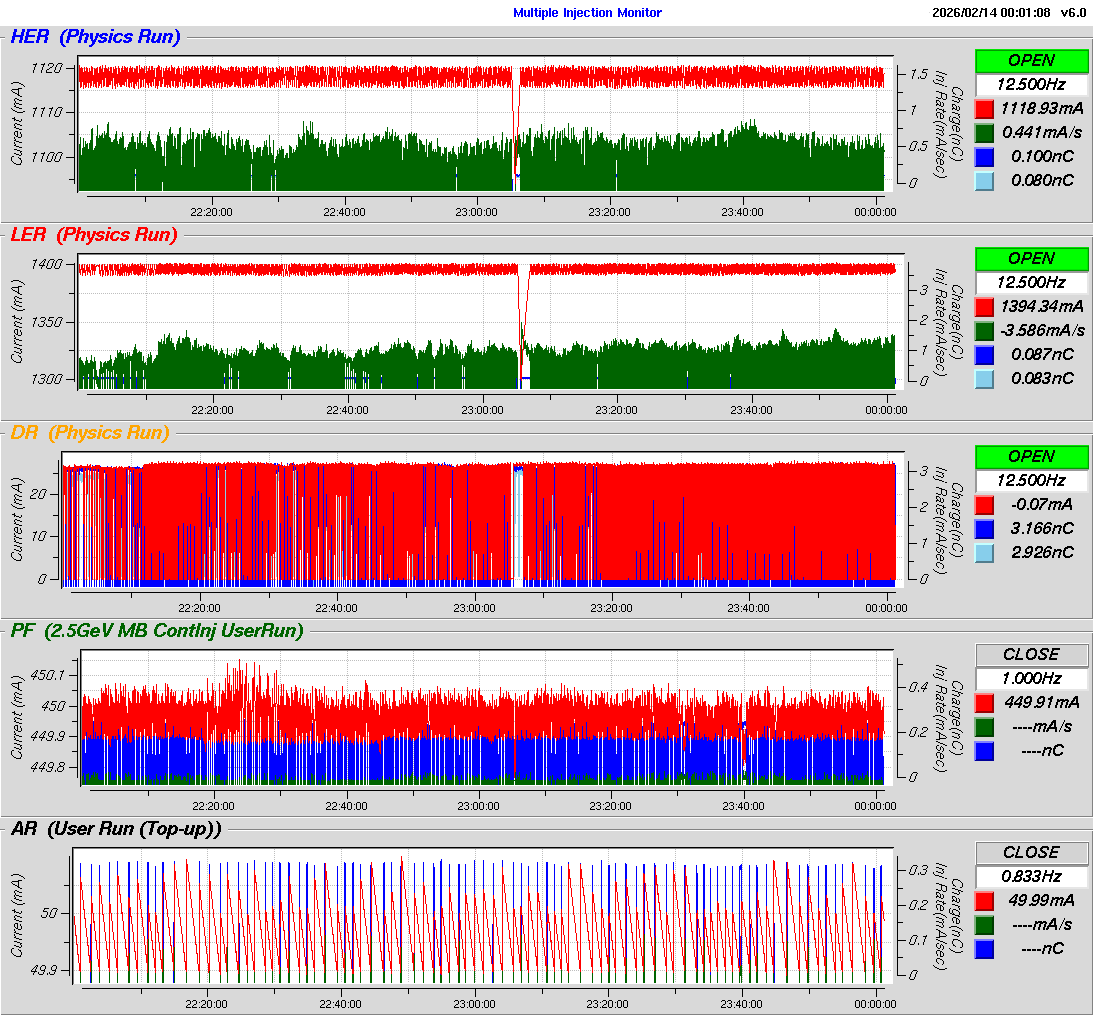This screenshot has width=1093, height=1015.
Task: Click the green OPEN status indicator for DR
Action: (x=1031, y=456)
